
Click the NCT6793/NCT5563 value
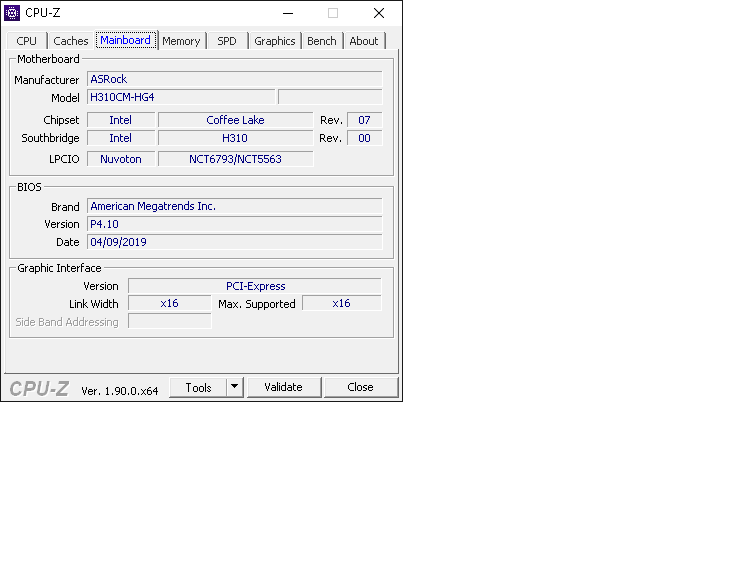[x=235, y=159]
